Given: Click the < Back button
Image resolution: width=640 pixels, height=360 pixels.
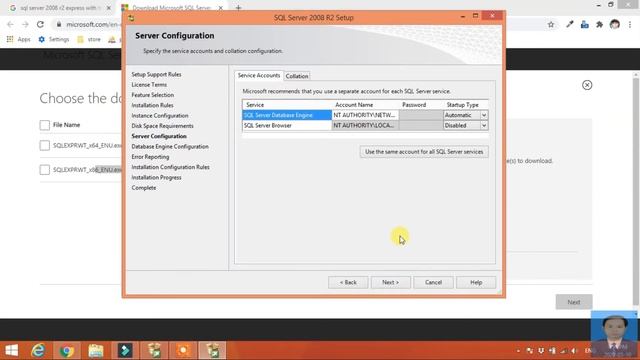Looking at the screenshot, I should pyautogui.click(x=348, y=282).
